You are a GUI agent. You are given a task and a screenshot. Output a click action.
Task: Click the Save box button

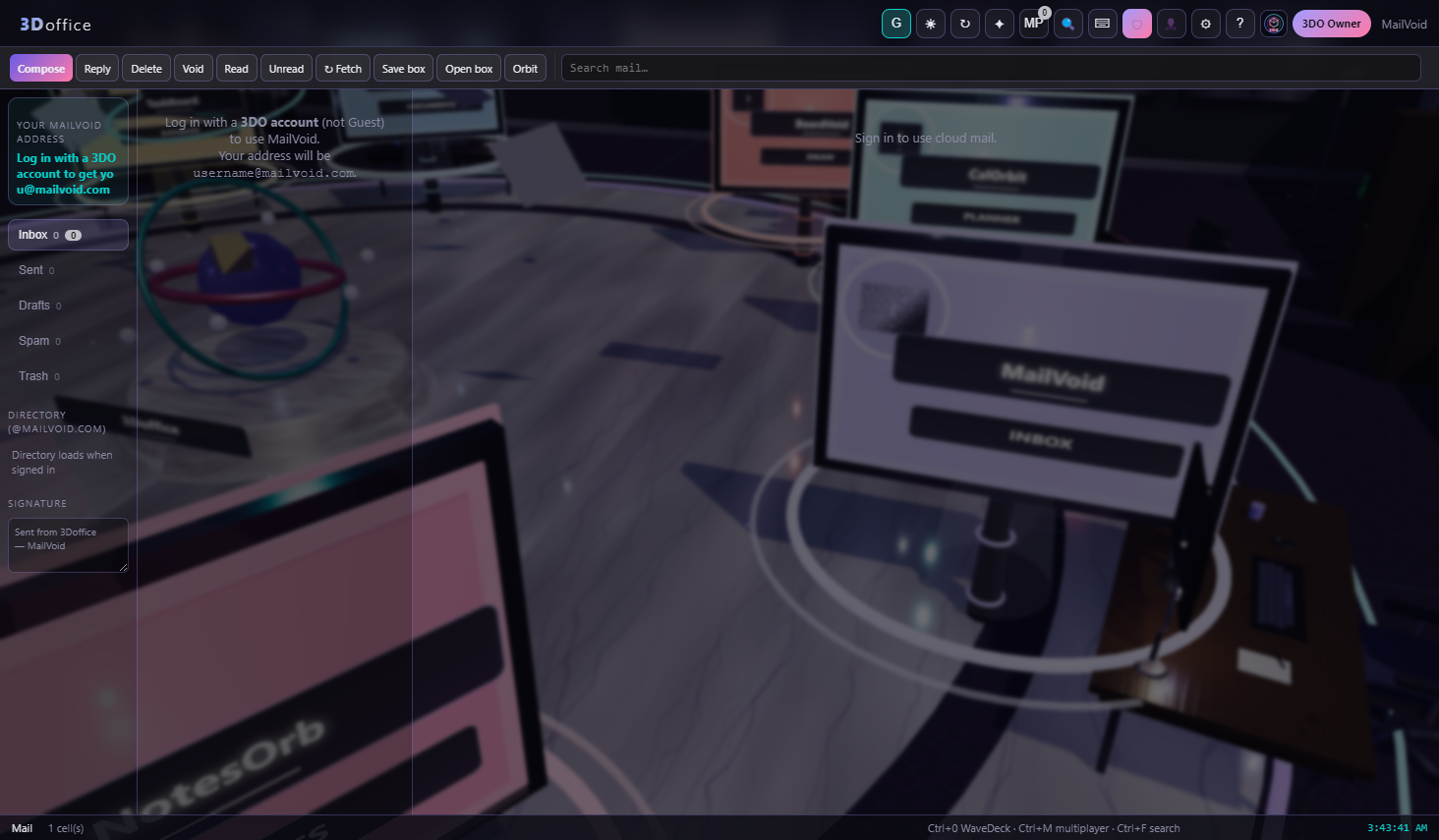(404, 69)
